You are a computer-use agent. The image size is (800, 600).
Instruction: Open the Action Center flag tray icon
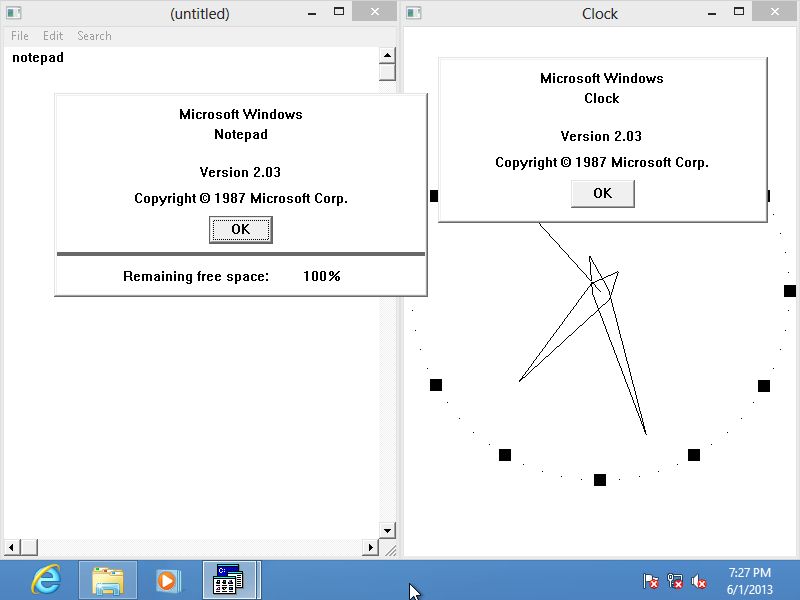click(651, 581)
